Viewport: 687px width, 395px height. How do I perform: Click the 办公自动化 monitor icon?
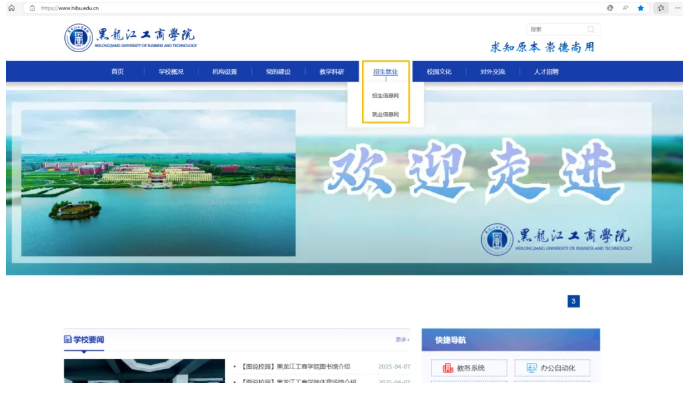coord(531,368)
